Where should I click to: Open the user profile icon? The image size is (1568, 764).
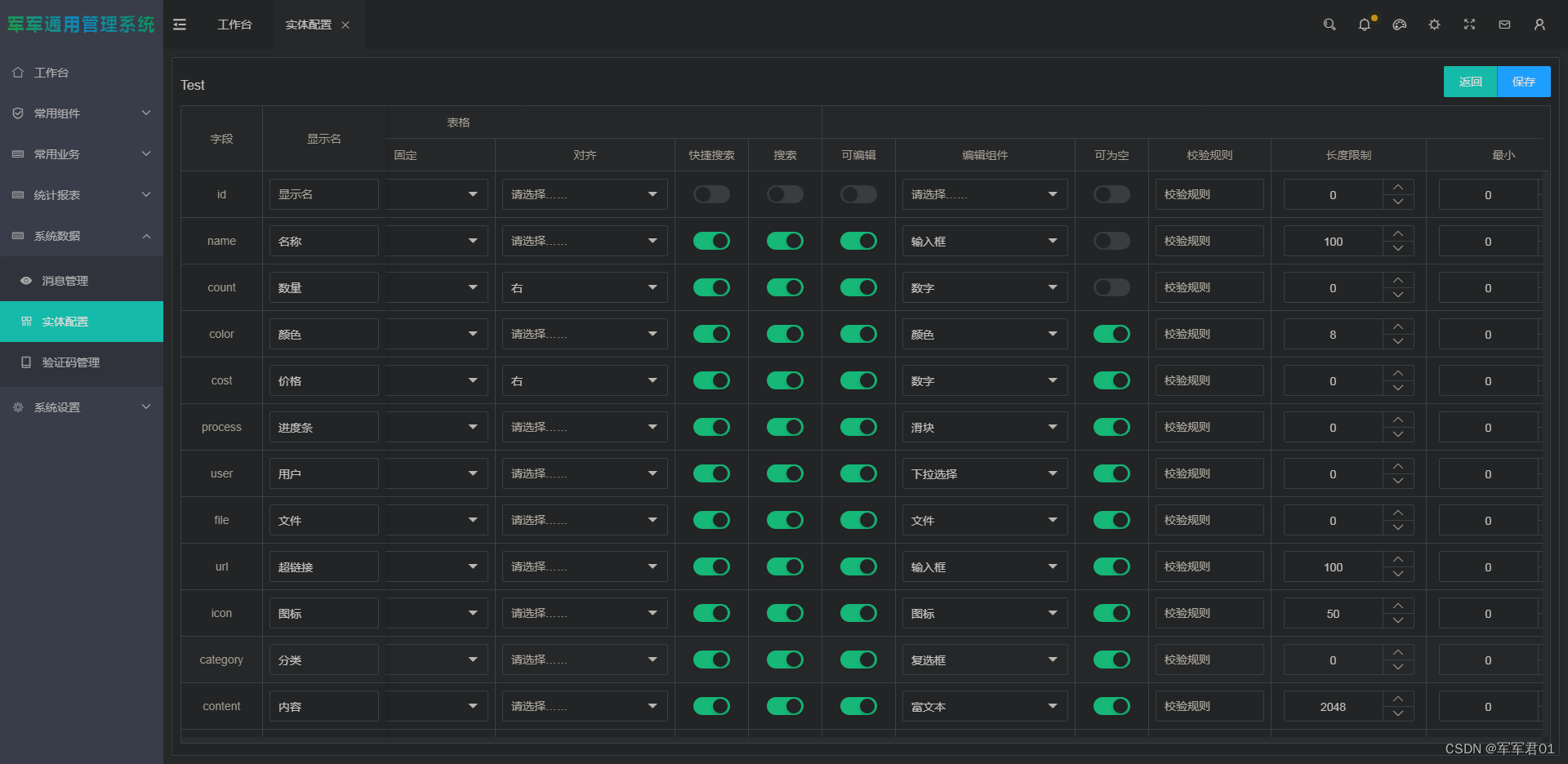pyautogui.click(x=1539, y=24)
